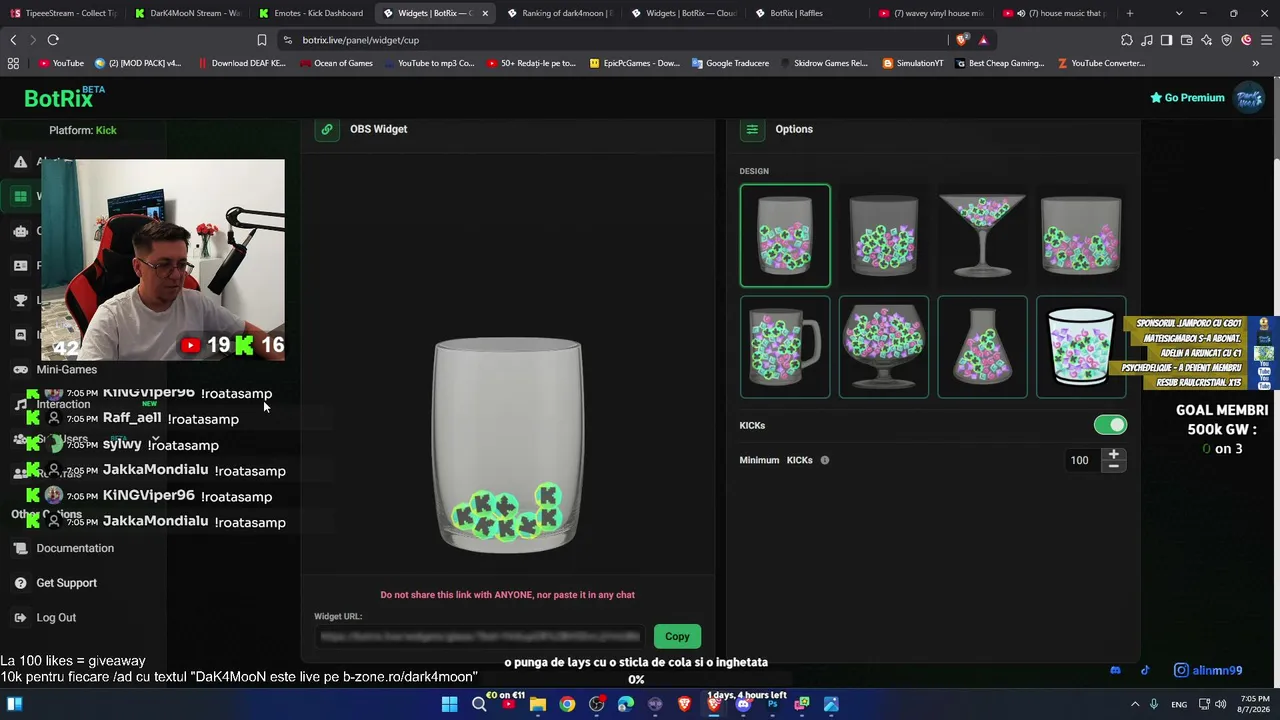Close the active Widgets BotRix tab

pyautogui.click(x=485, y=13)
